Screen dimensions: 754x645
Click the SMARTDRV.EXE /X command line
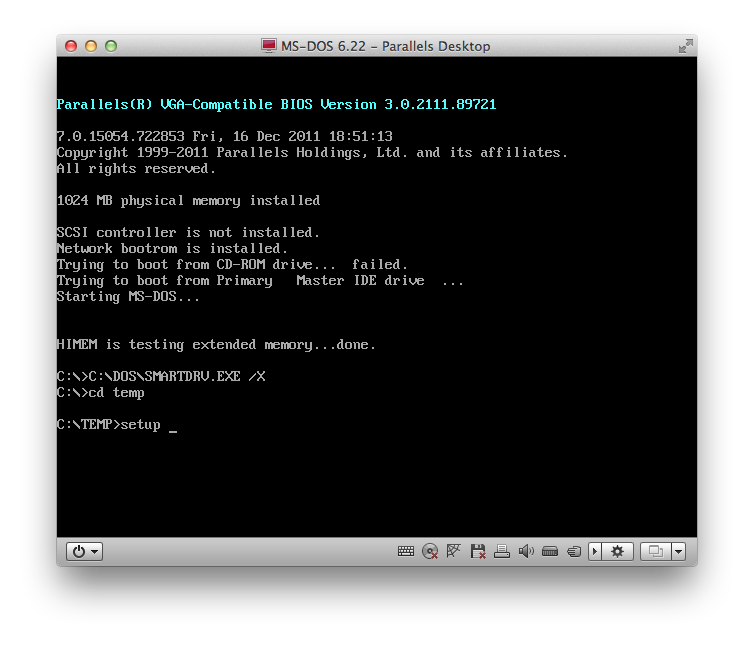point(161,377)
